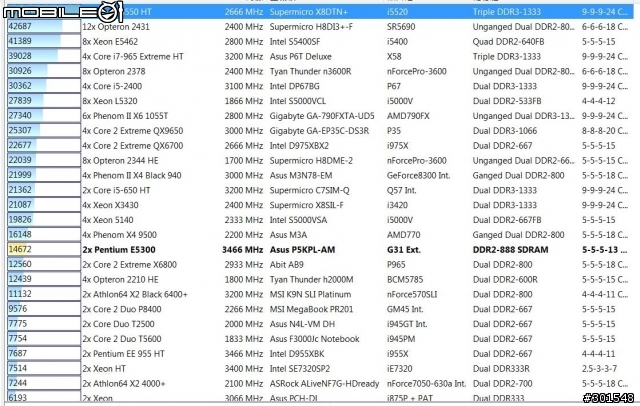Click the highlighted 14672 score bar
Viewport: 640px width, 406px height.
click(x=44, y=249)
